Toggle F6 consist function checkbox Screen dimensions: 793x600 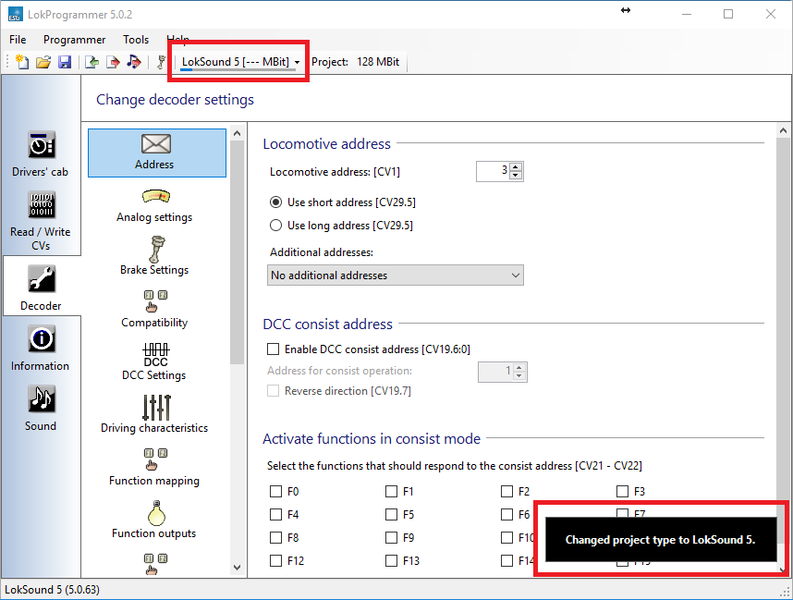click(x=507, y=515)
